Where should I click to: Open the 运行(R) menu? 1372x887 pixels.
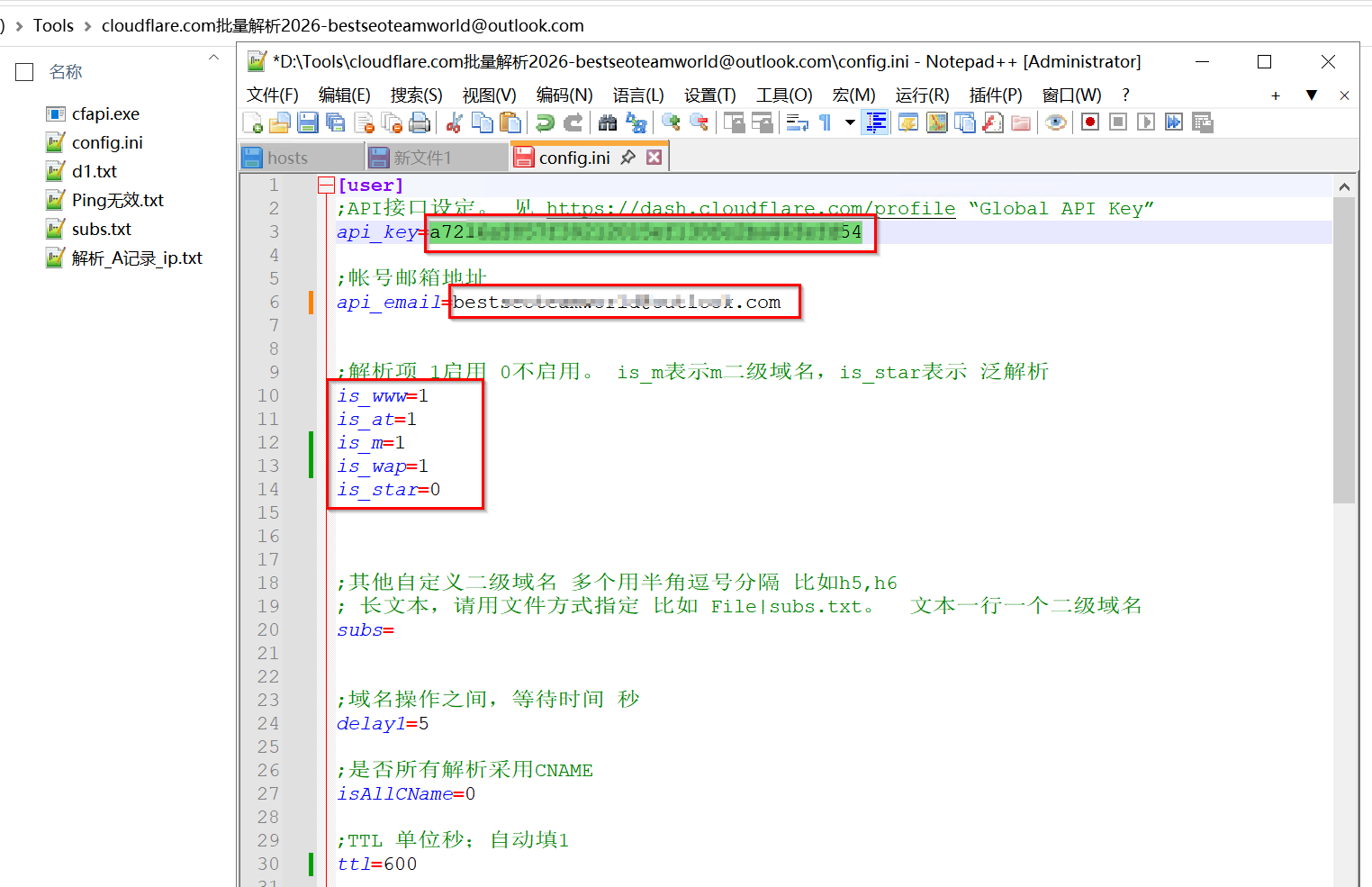tap(922, 95)
